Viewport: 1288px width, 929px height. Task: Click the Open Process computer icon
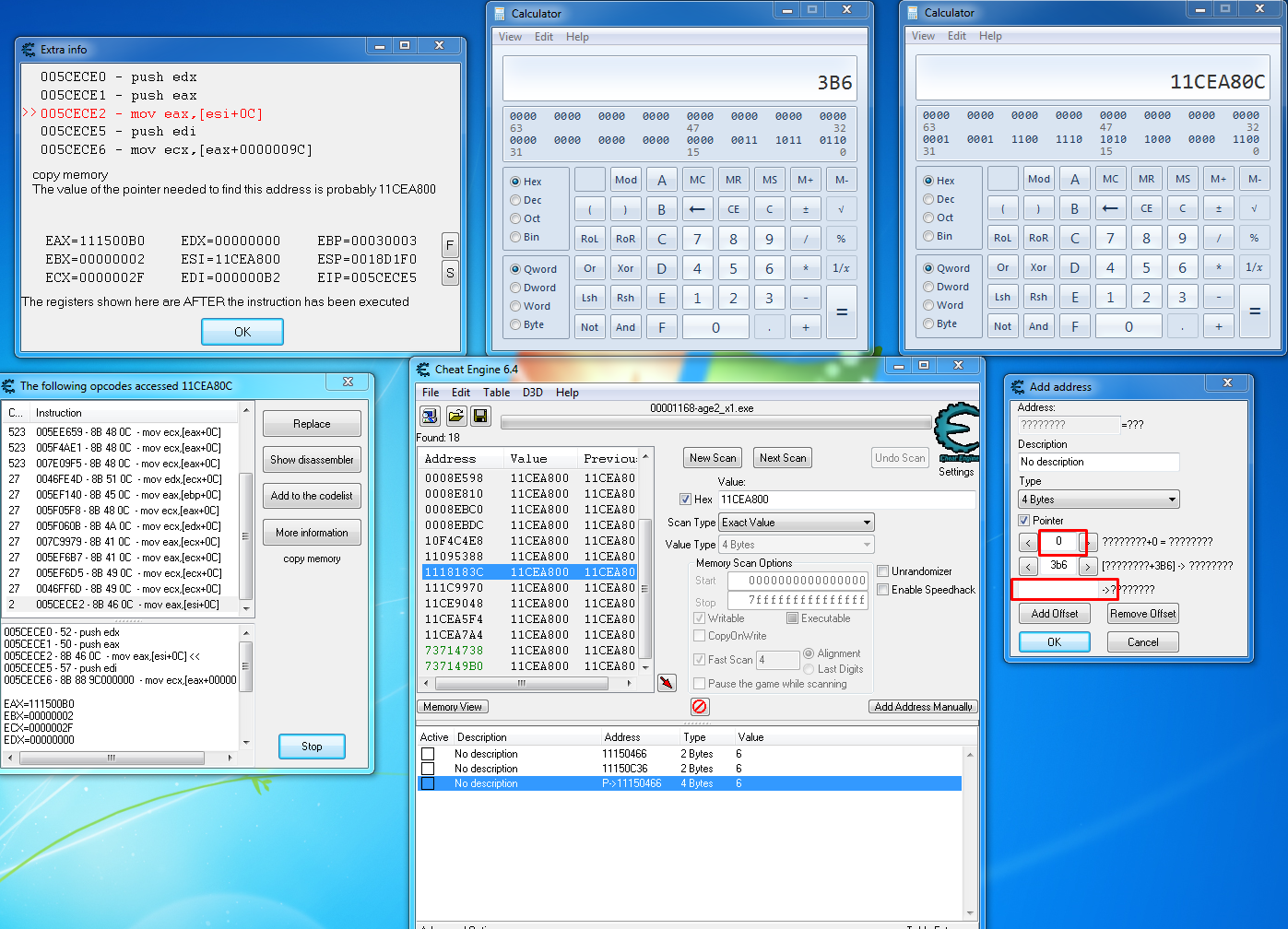point(430,417)
